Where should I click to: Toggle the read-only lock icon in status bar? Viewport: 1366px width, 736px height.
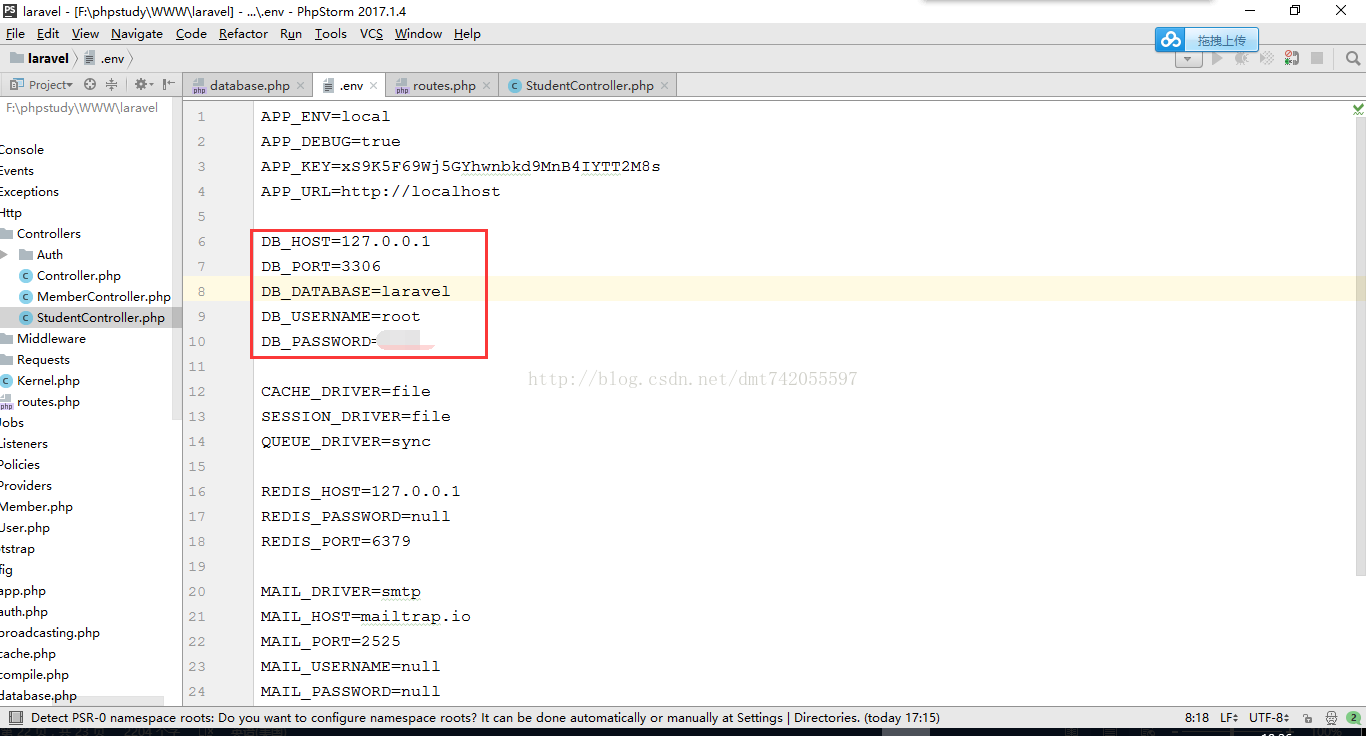(1307, 718)
